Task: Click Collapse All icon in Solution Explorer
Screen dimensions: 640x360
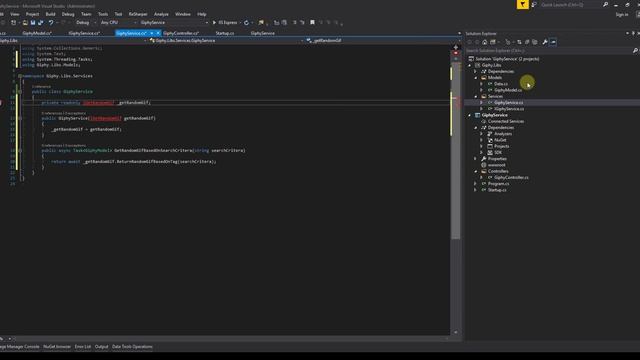Action: pos(527,42)
